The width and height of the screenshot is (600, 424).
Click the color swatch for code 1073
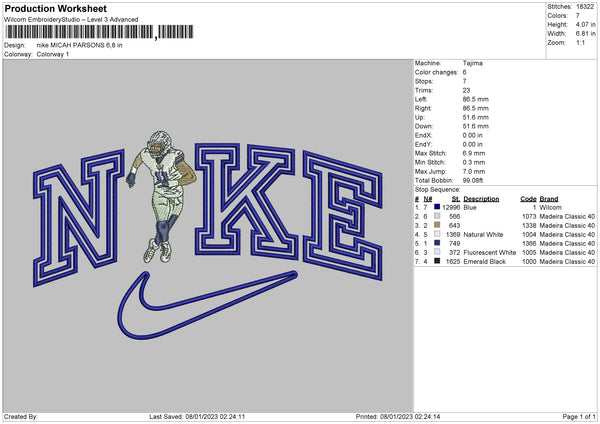pos(437,216)
